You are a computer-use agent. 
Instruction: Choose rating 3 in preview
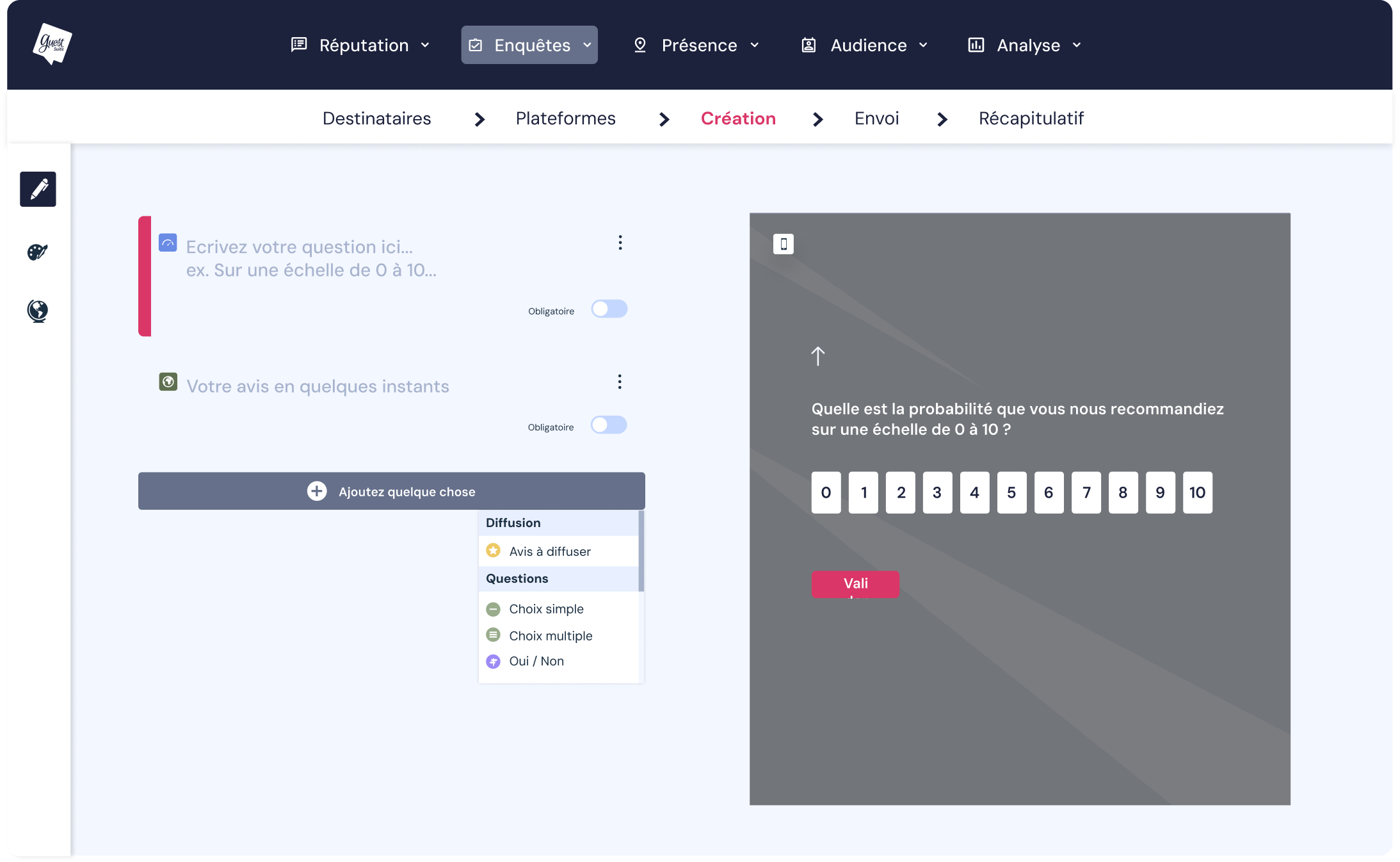(937, 492)
